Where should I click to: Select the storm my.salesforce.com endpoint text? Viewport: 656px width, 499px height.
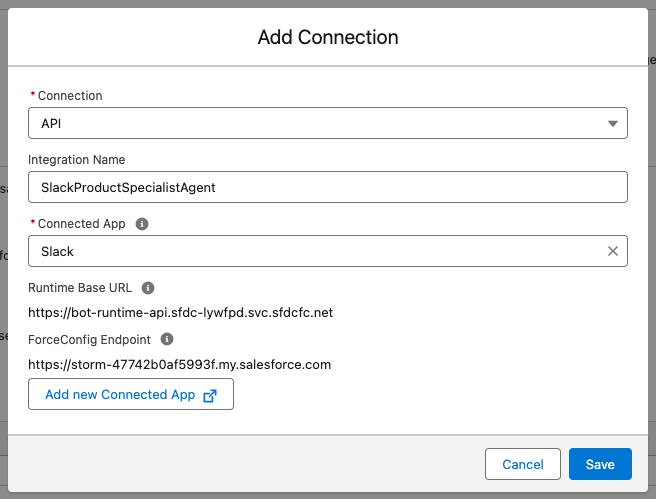[x=179, y=364]
